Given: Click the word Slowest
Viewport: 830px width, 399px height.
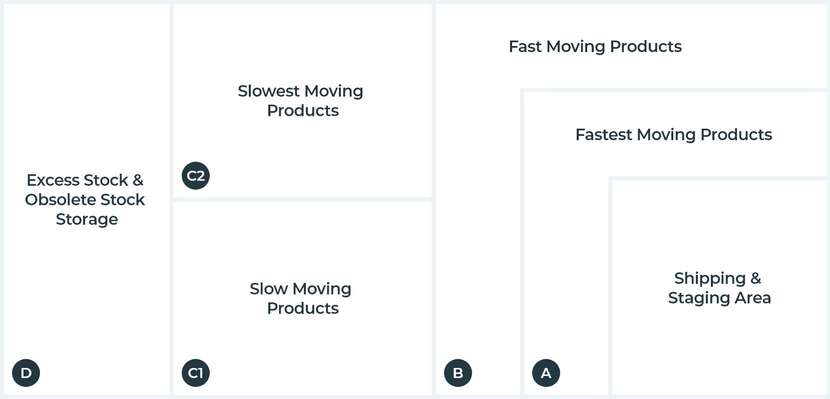Looking at the screenshot, I should pyautogui.click(x=268, y=91).
